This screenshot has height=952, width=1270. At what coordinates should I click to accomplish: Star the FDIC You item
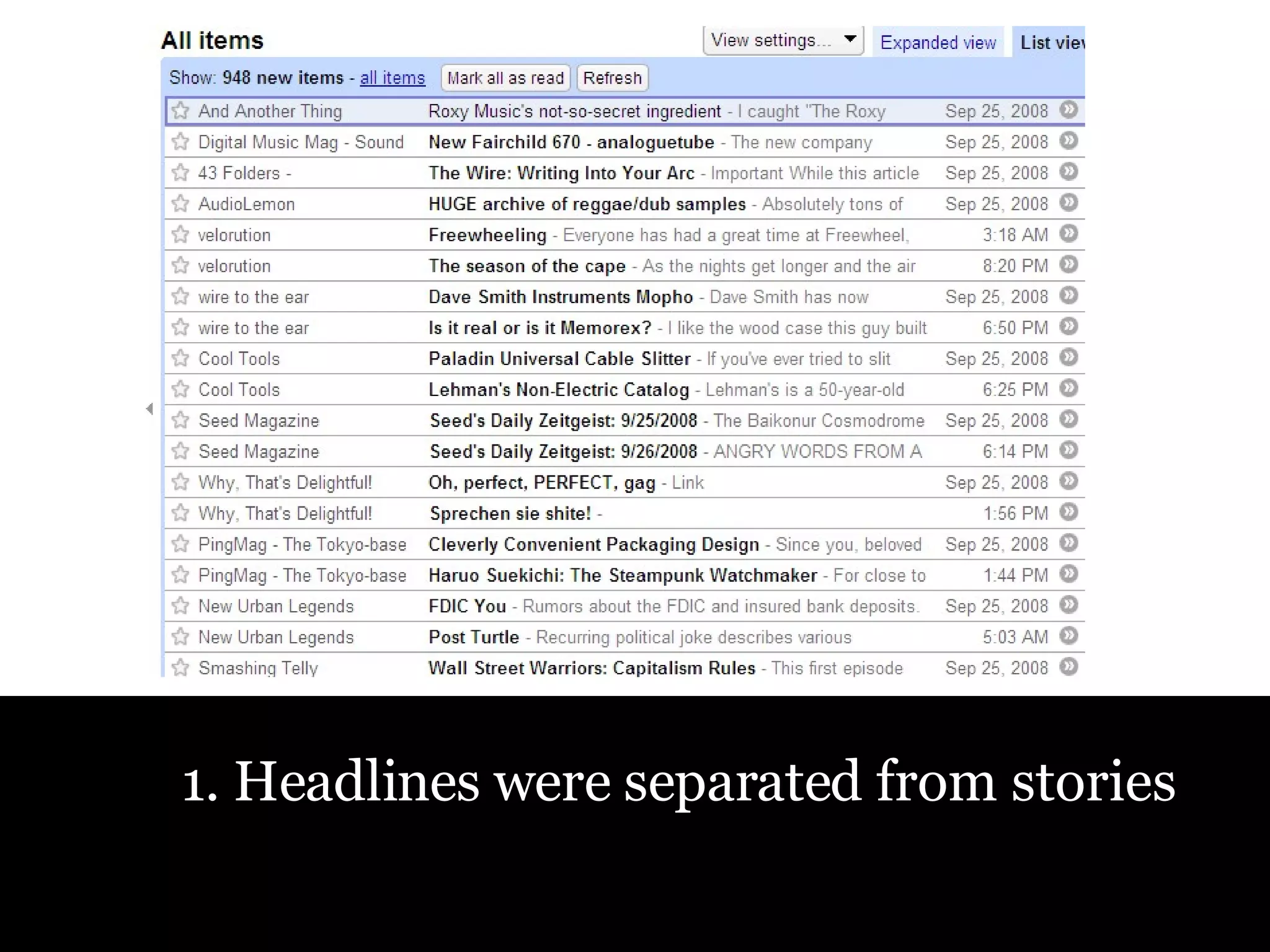tap(180, 606)
